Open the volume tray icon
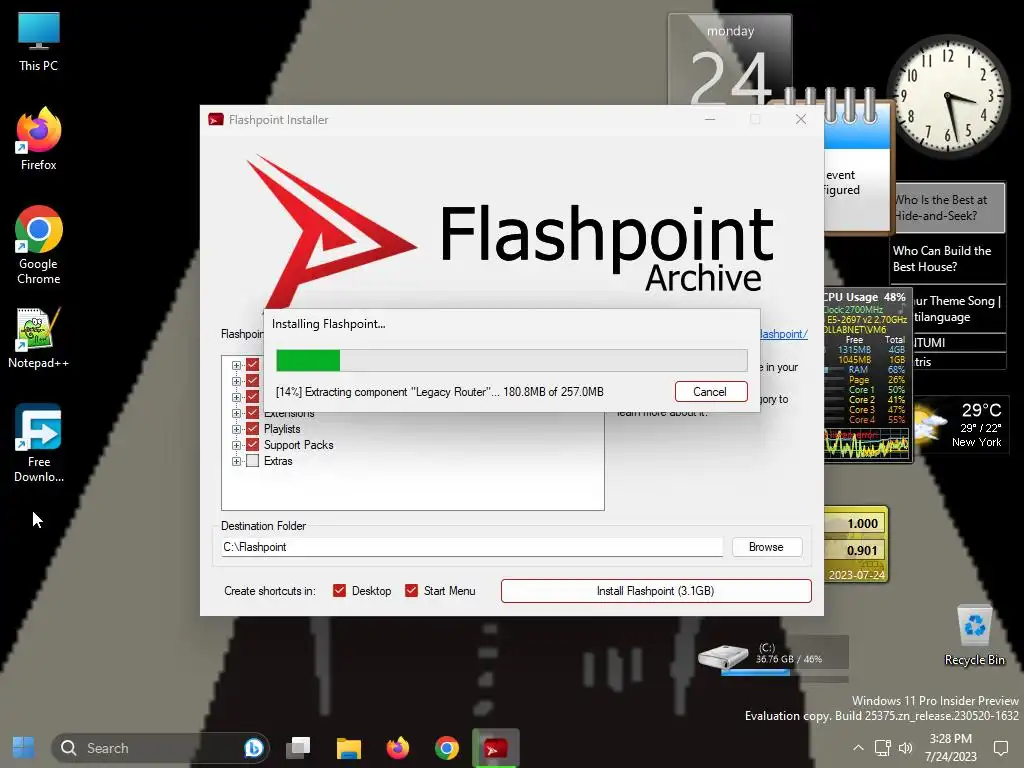Image resolution: width=1024 pixels, height=768 pixels. (906, 748)
